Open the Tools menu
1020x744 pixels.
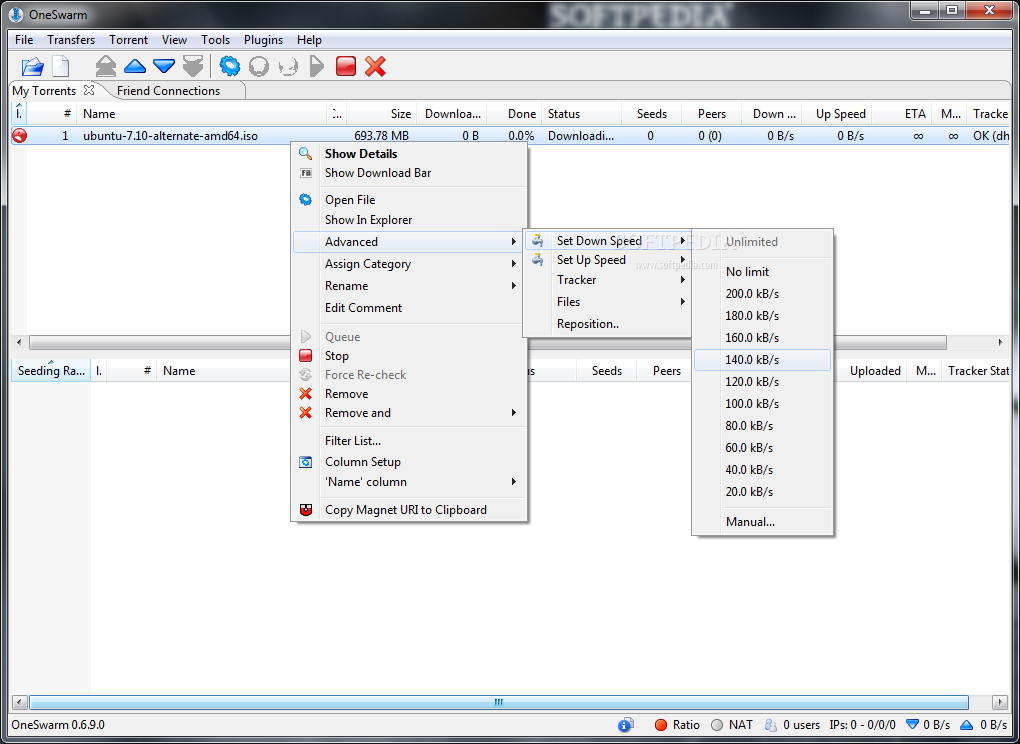pyautogui.click(x=215, y=40)
